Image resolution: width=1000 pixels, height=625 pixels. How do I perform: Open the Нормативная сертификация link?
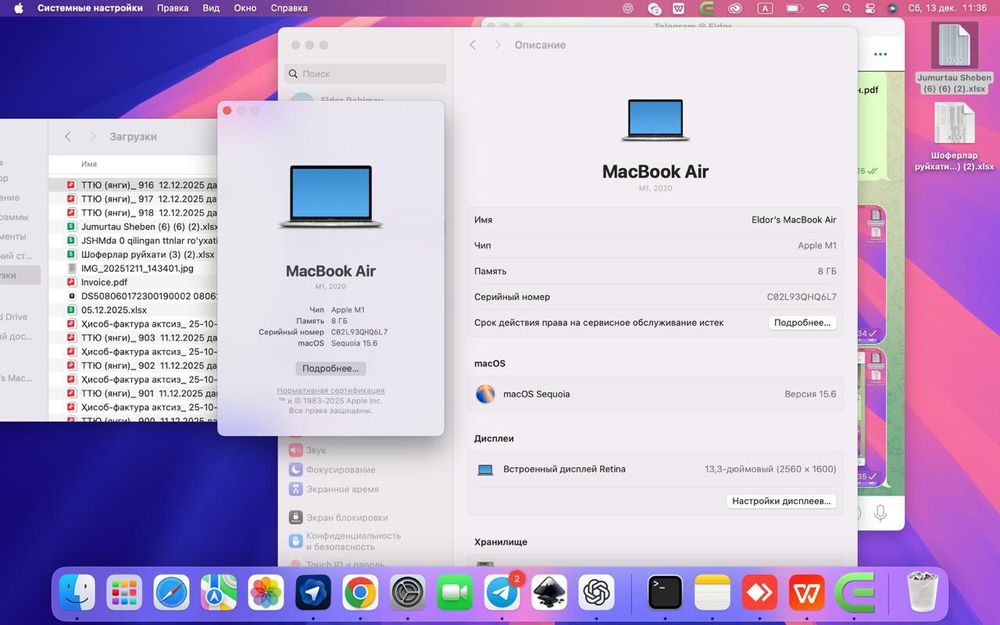click(x=330, y=390)
